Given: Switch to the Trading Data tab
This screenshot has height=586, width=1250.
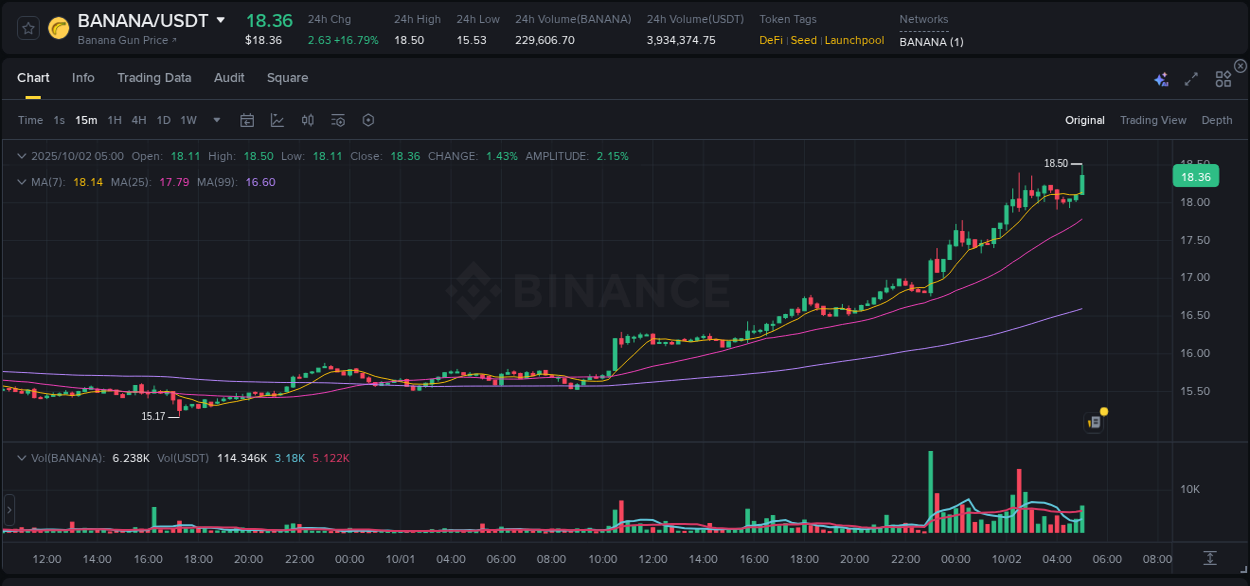Looking at the screenshot, I should (x=154, y=78).
